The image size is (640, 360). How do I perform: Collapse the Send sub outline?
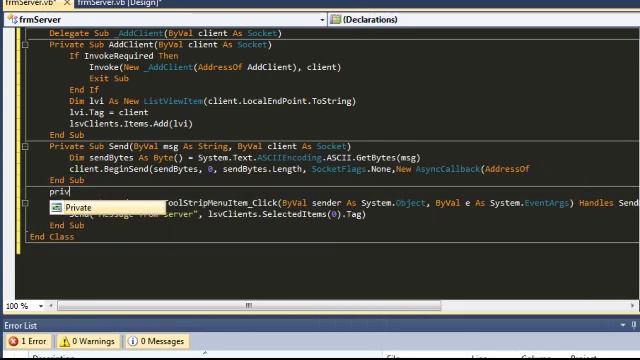pos(25,147)
